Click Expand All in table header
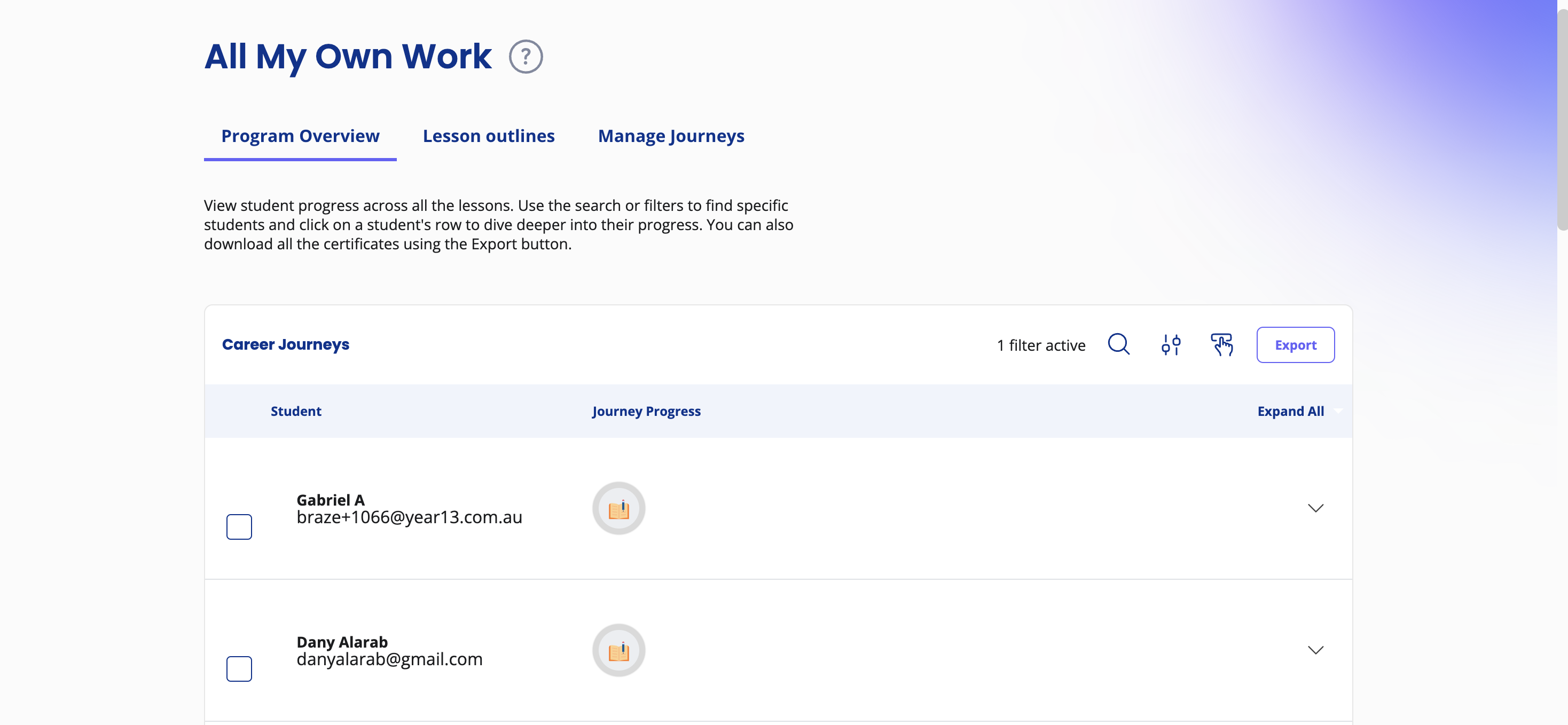Screen dimensions: 1568x725 point(1290,411)
